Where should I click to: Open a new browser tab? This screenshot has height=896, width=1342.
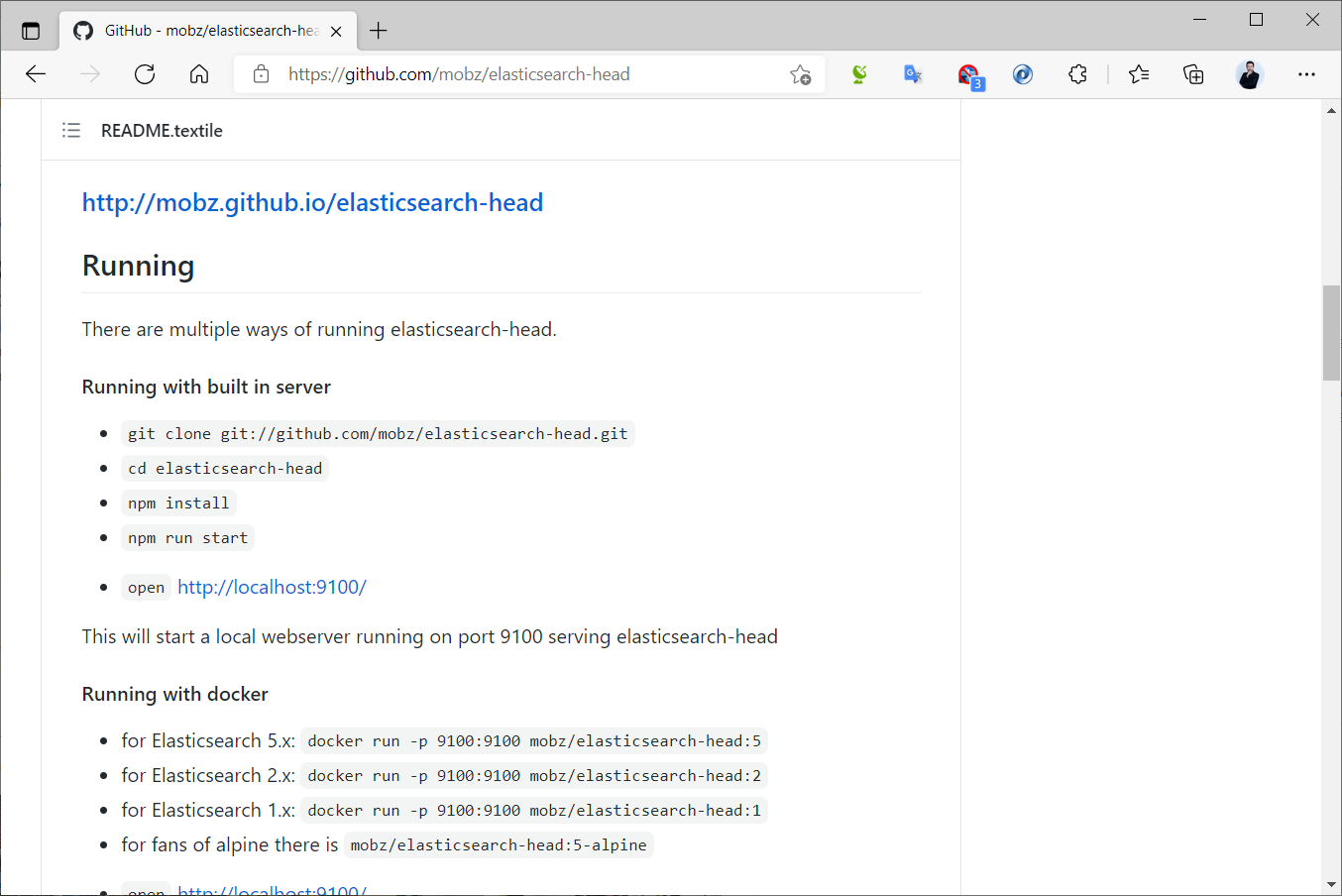coord(378,31)
